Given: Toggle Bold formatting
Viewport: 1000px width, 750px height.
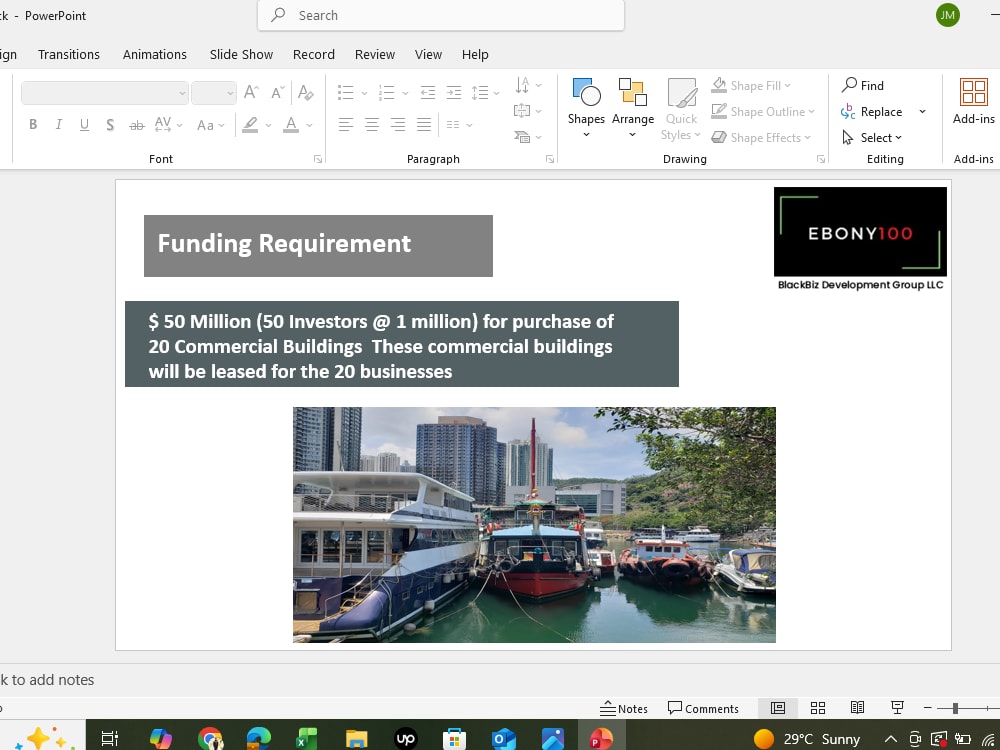Looking at the screenshot, I should [x=33, y=124].
